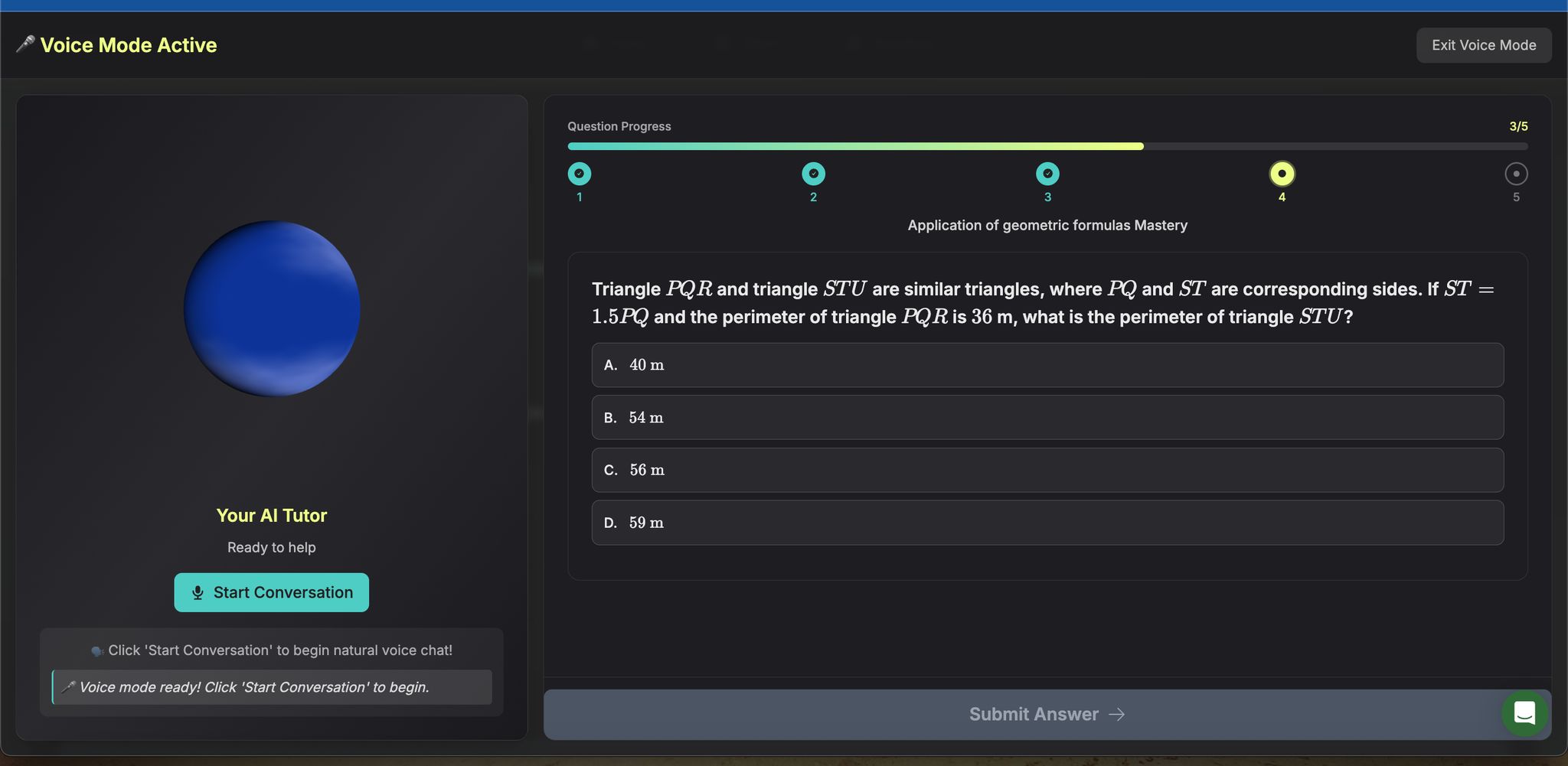Pick answer option C, 56 m
Viewport: 1568px width, 766px height.
pos(1047,470)
